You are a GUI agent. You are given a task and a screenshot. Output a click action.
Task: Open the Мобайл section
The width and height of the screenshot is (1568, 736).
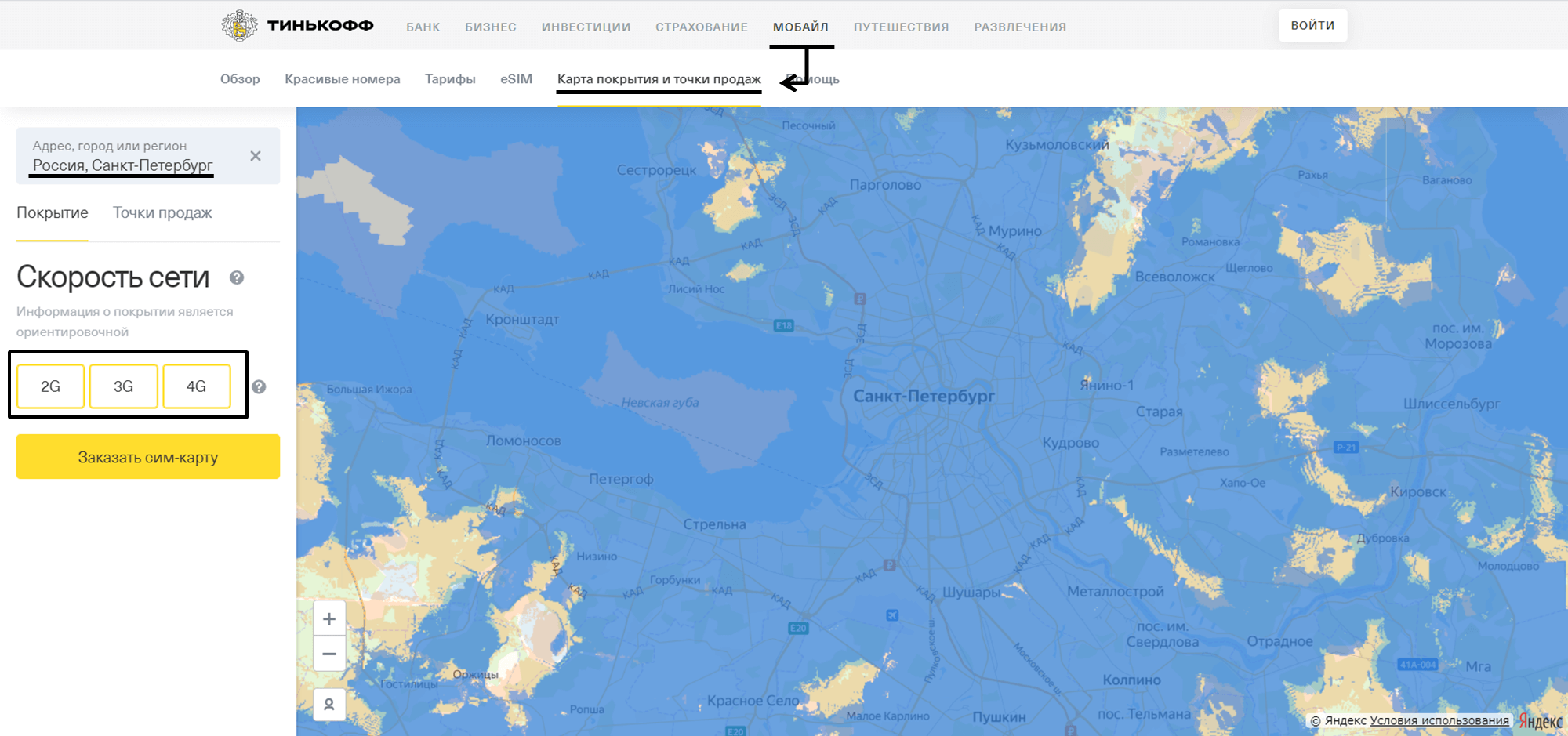800,27
